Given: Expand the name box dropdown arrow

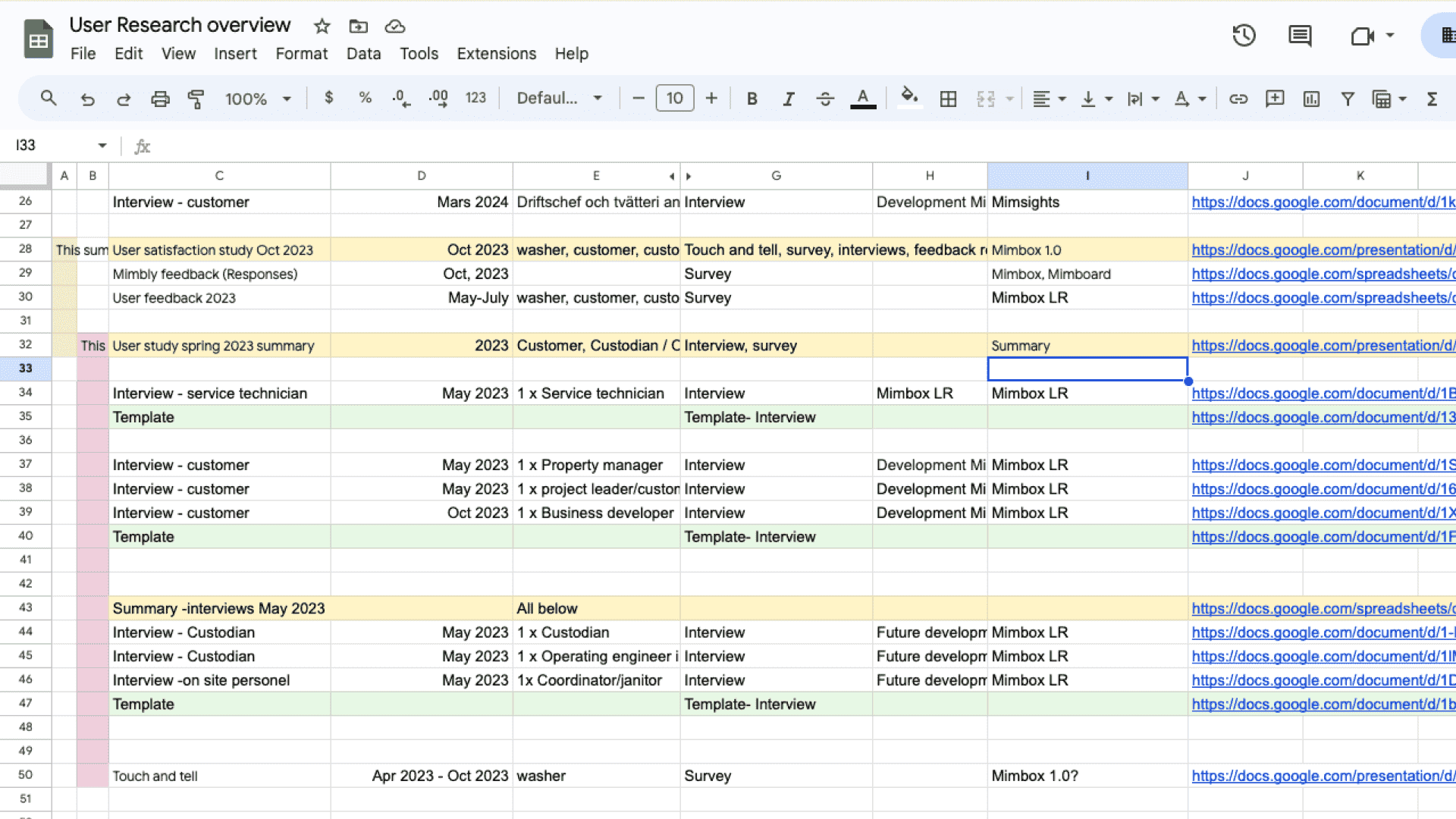Looking at the screenshot, I should [102, 146].
